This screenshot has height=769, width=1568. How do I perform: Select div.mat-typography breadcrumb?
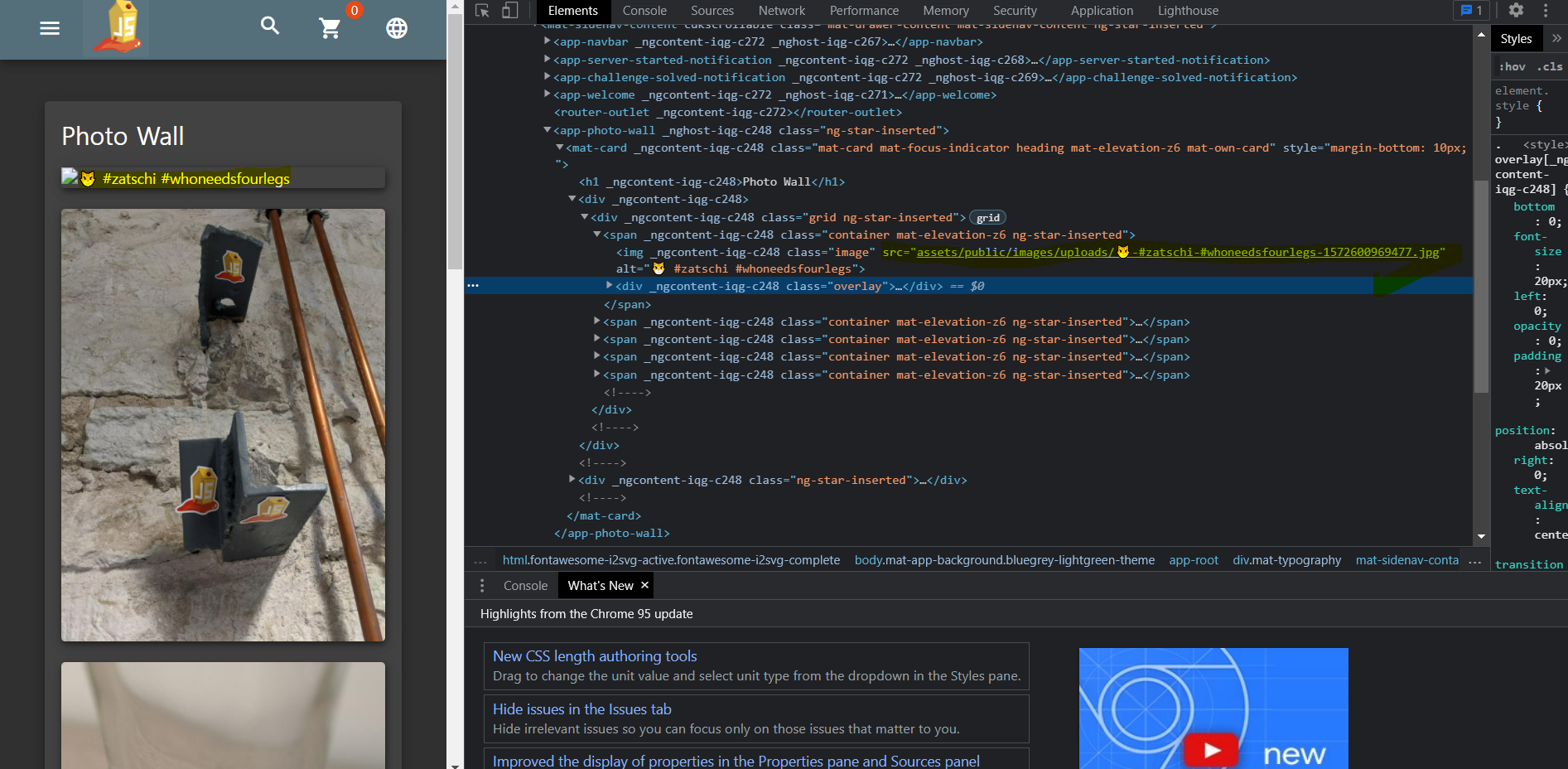pyautogui.click(x=1286, y=560)
